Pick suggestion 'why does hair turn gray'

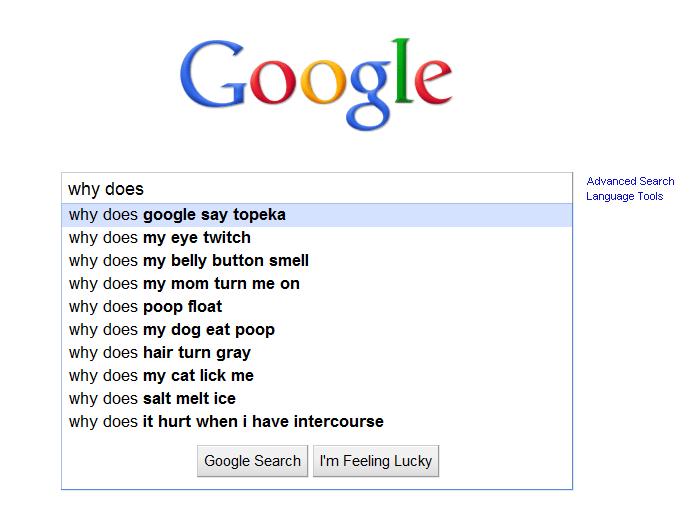[317, 353]
